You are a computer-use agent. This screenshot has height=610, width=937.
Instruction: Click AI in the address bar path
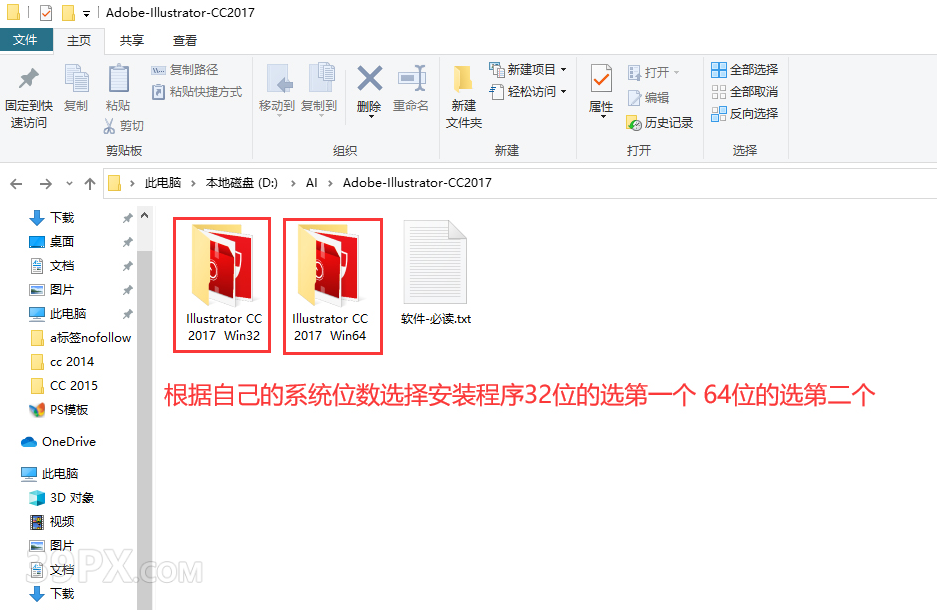pos(311,183)
